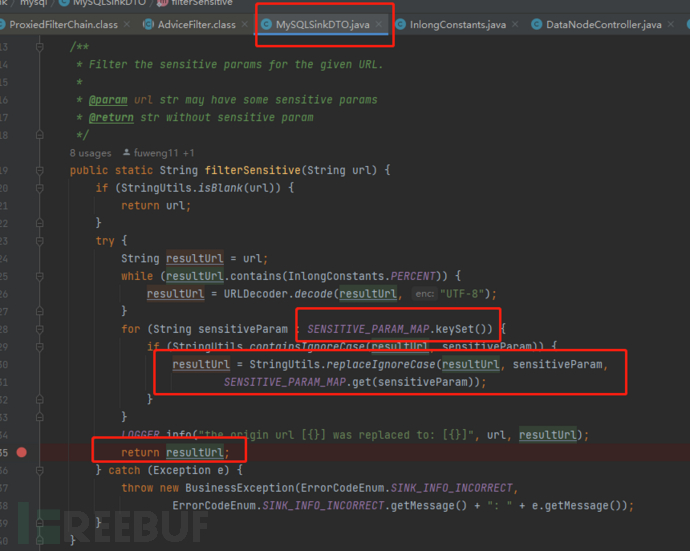Switch to the AdviceFilter.class tab
690x551 pixels.
pyautogui.click(x=196, y=25)
